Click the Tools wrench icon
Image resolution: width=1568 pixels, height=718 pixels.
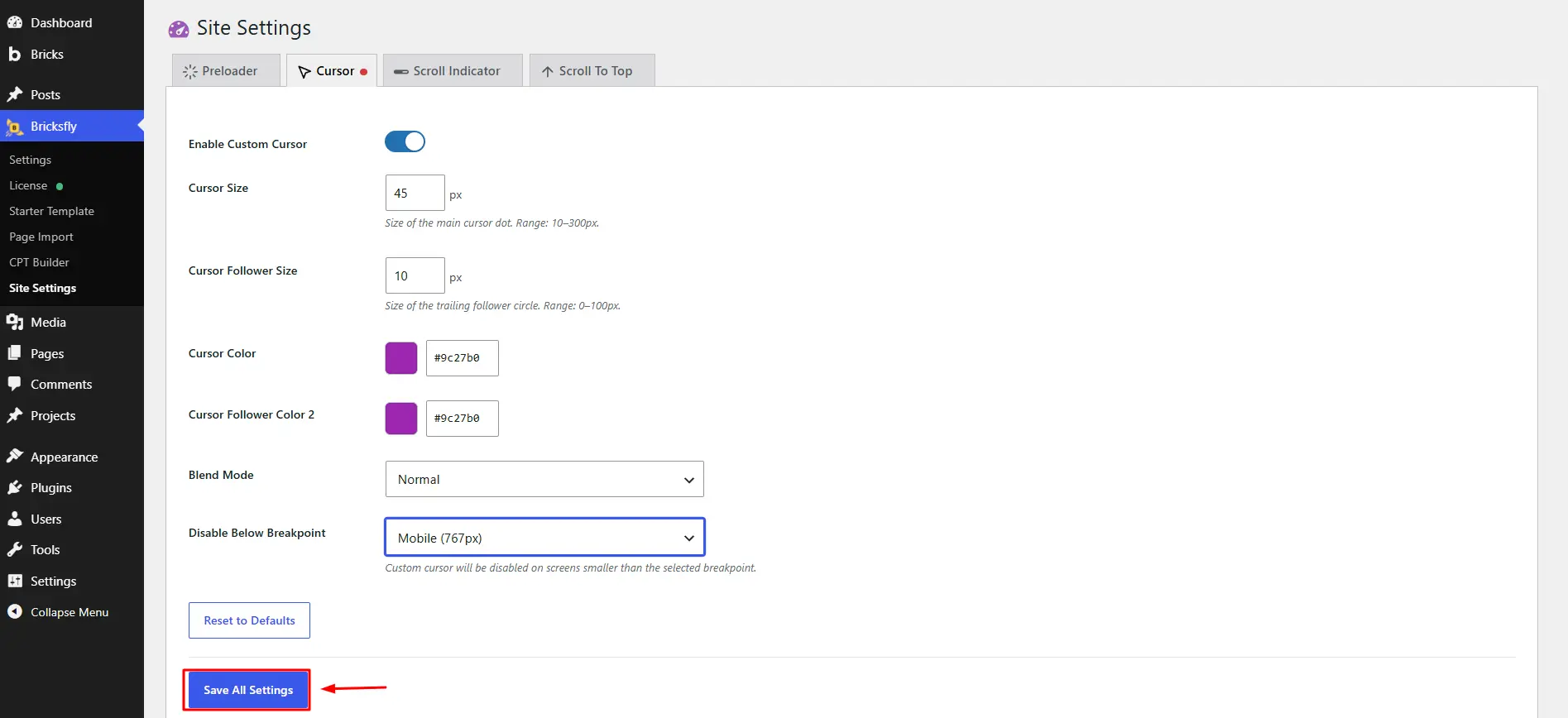click(15, 549)
